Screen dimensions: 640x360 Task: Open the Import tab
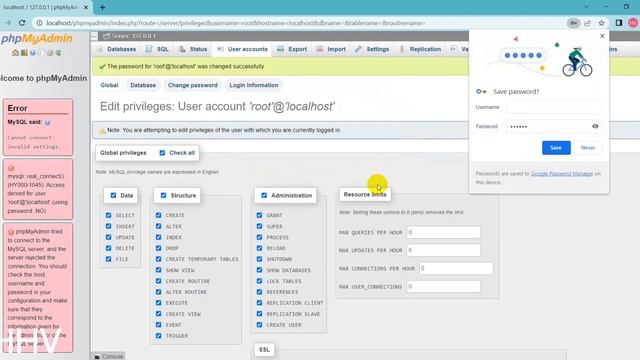tap(331, 49)
